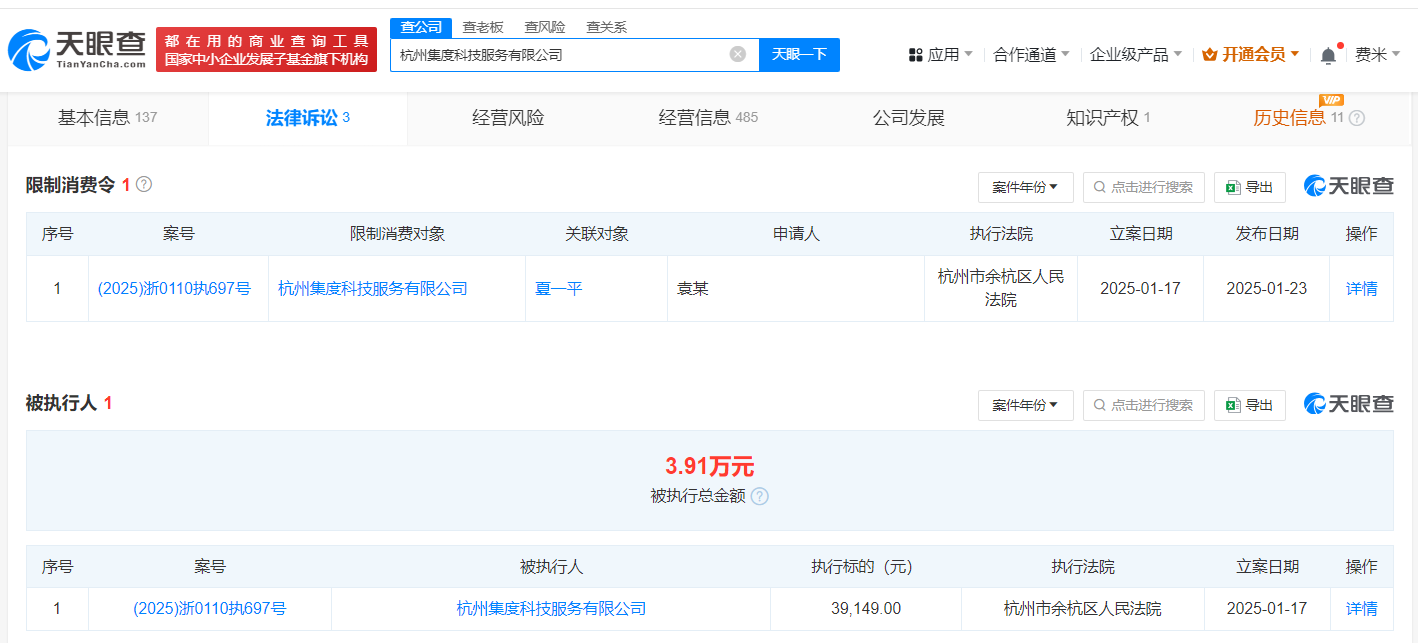Image resolution: width=1418 pixels, height=643 pixels.
Task: Open 案件年份 filter in 限制消费令 section
Action: click(x=1025, y=187)
